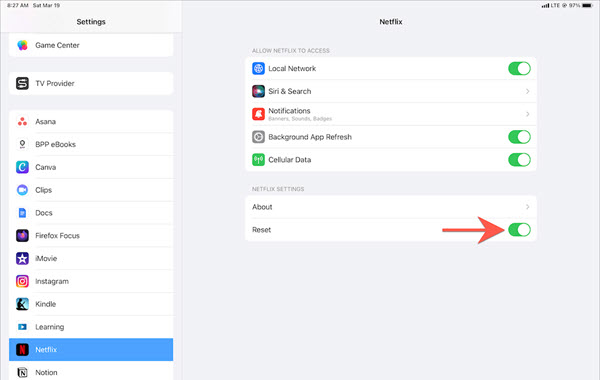The image size is (600, 380).
Task: Tap the Canva label in sidebar
Action: pyautogui.click(x=46, y=167)
